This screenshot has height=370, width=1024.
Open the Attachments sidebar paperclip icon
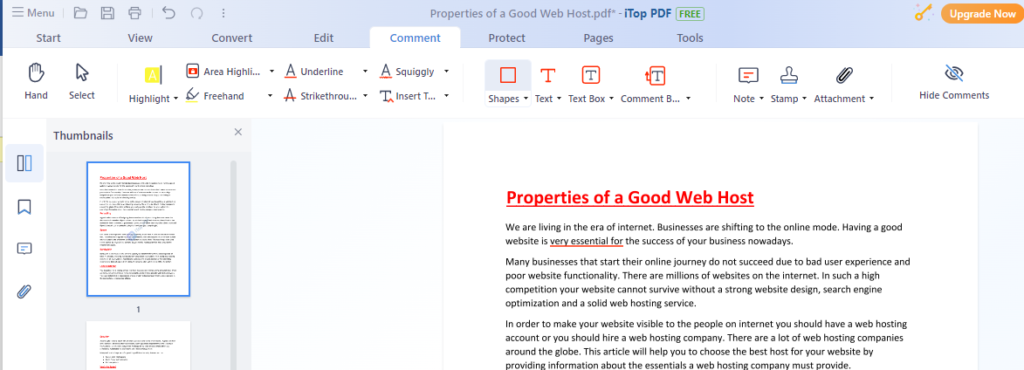point(24,291)
